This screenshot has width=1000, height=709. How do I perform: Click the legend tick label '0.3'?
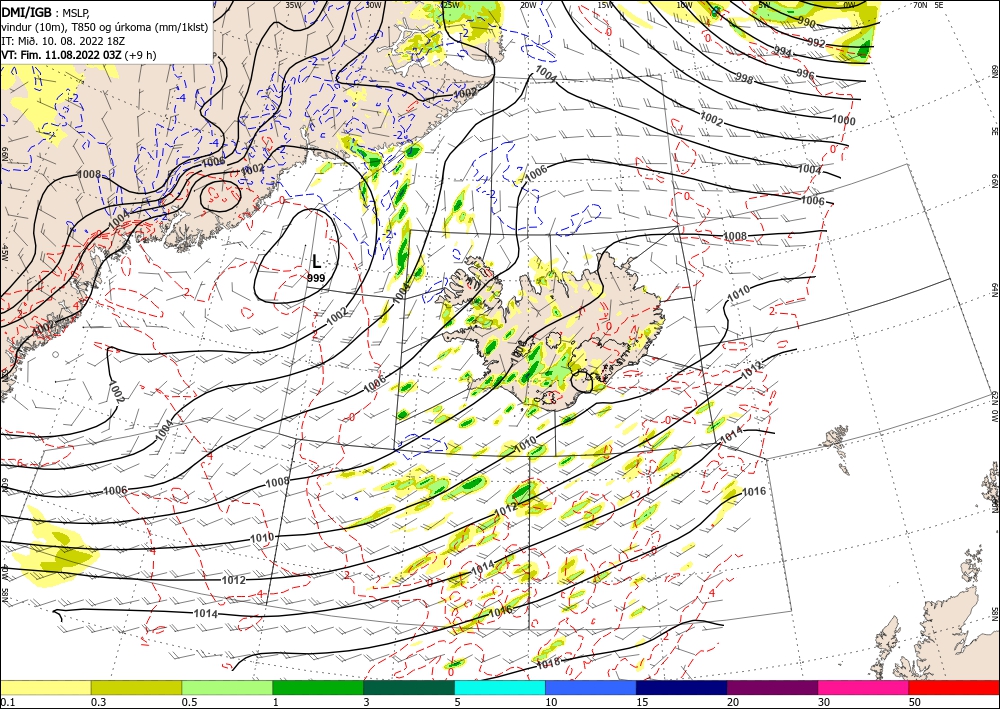tap(98, 702)
